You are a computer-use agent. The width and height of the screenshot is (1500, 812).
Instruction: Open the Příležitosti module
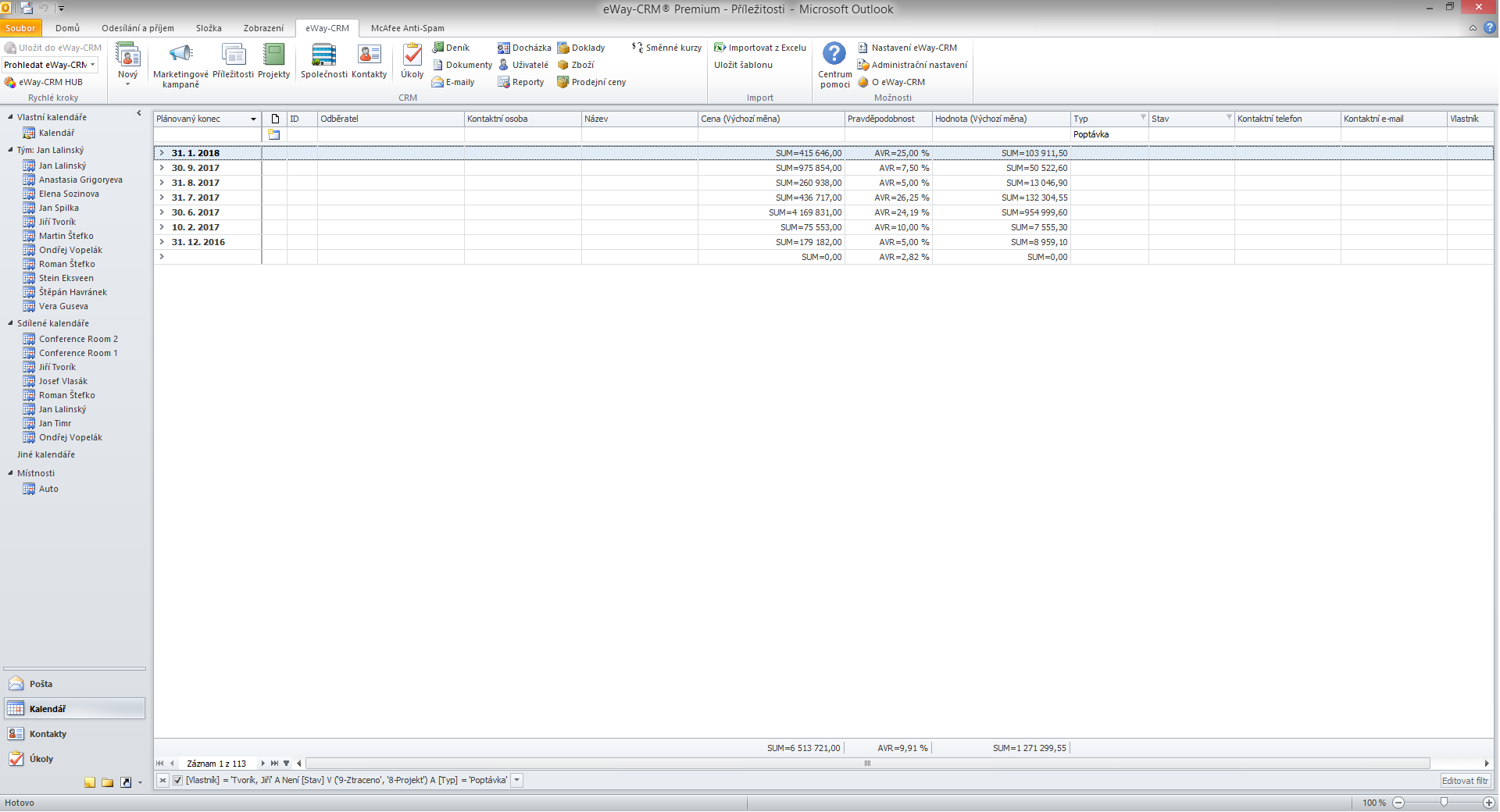(233, 61)
